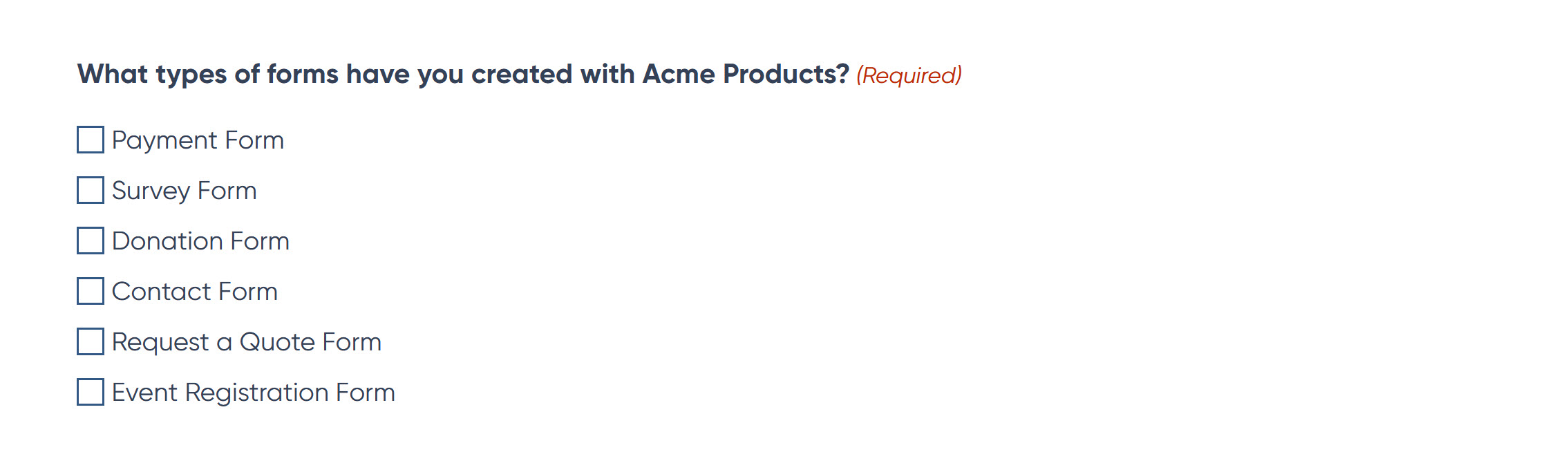This screenshot has height=461, width=1568.
Task: Click the "Contact Form" label text
Action: (195, 292)
